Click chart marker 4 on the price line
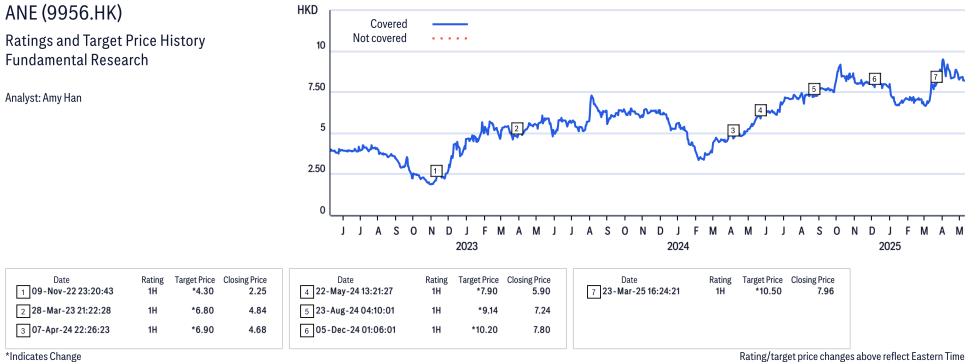This screenshot has width=975, height=362. point(760,110)
